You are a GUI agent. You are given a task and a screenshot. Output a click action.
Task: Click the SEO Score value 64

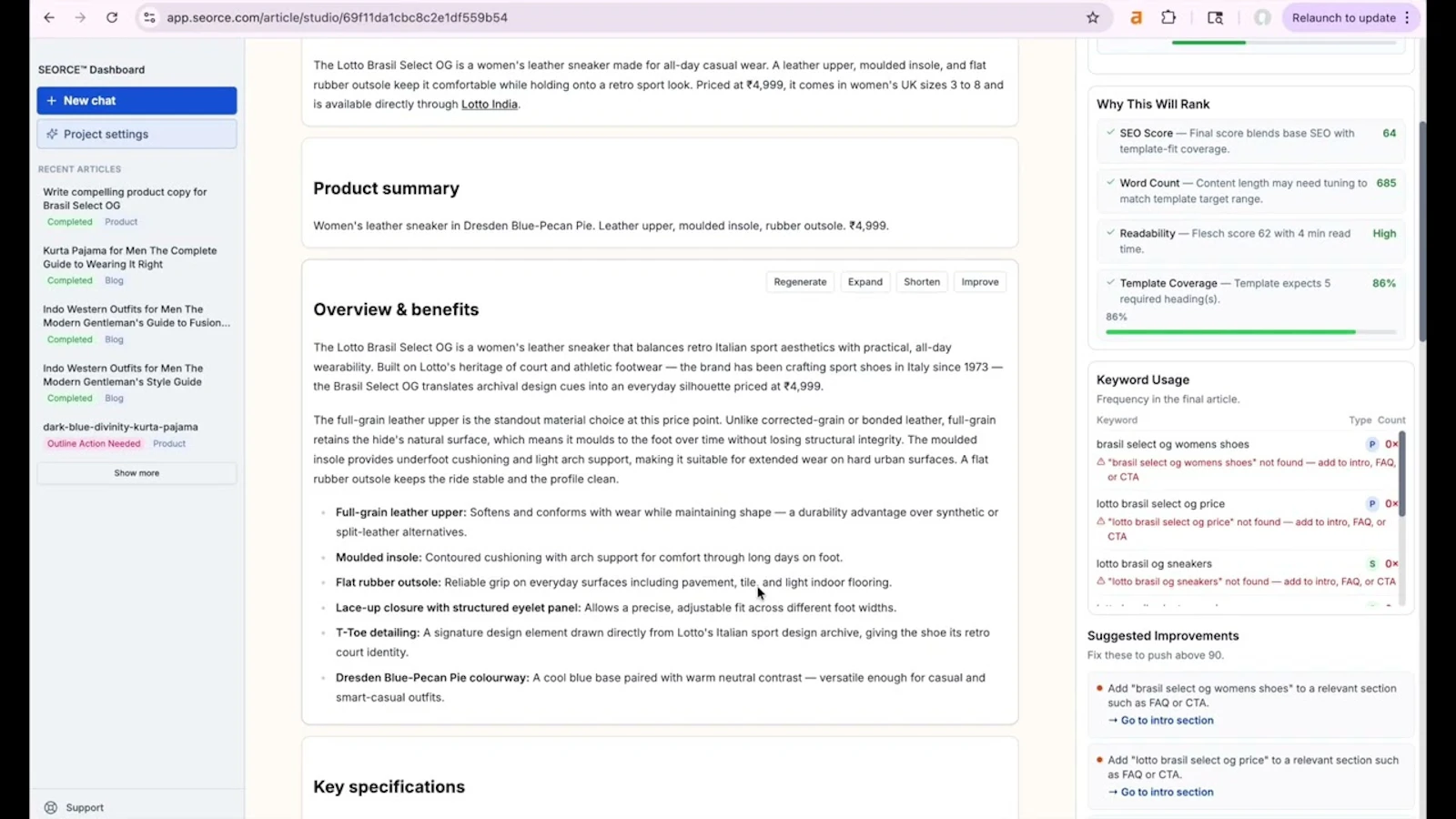coord(1389,133)
